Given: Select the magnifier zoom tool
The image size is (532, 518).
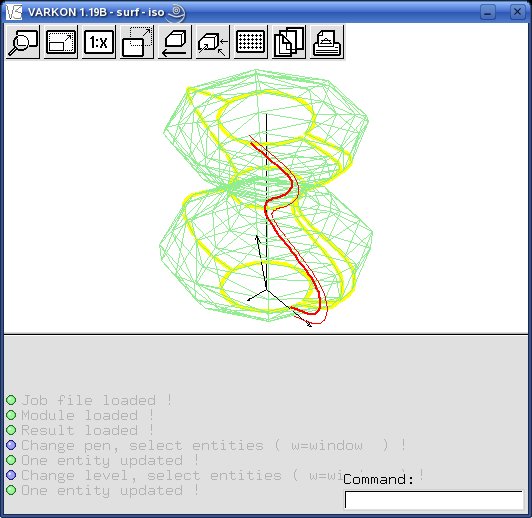Looking at the screenshot, I should pyautogui.click(x=23, y=42).
